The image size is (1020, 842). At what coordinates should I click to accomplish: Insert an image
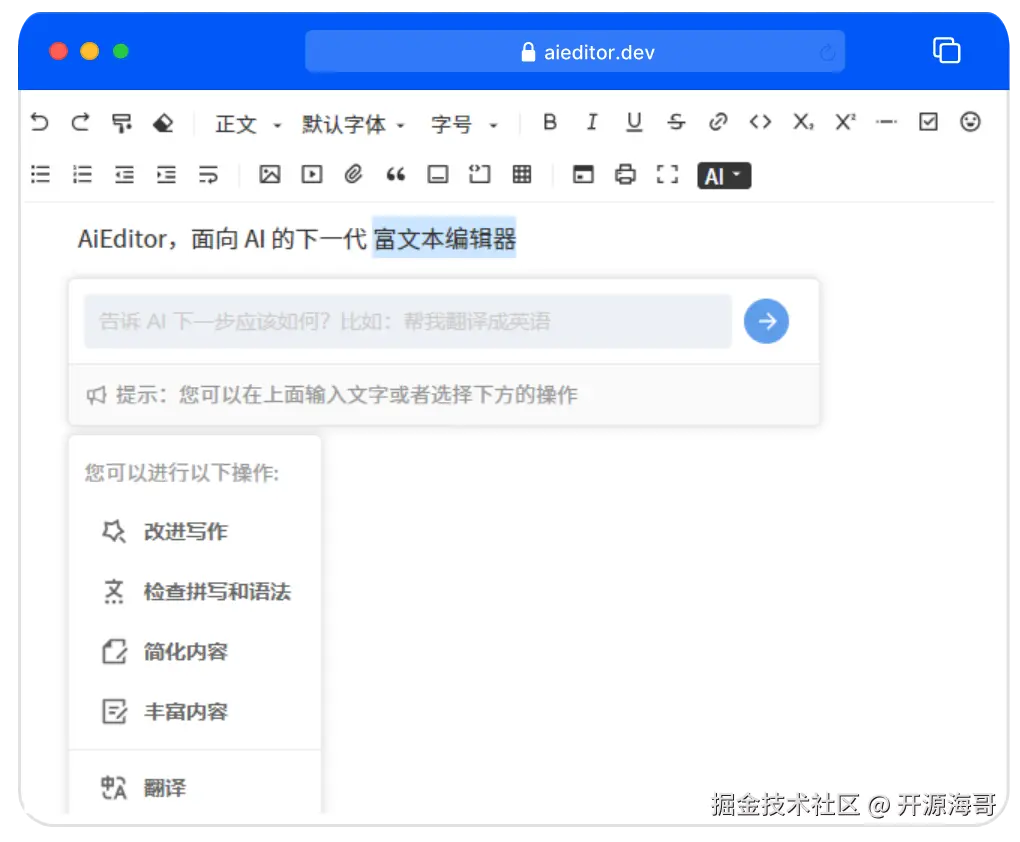(x=270, y=174)
